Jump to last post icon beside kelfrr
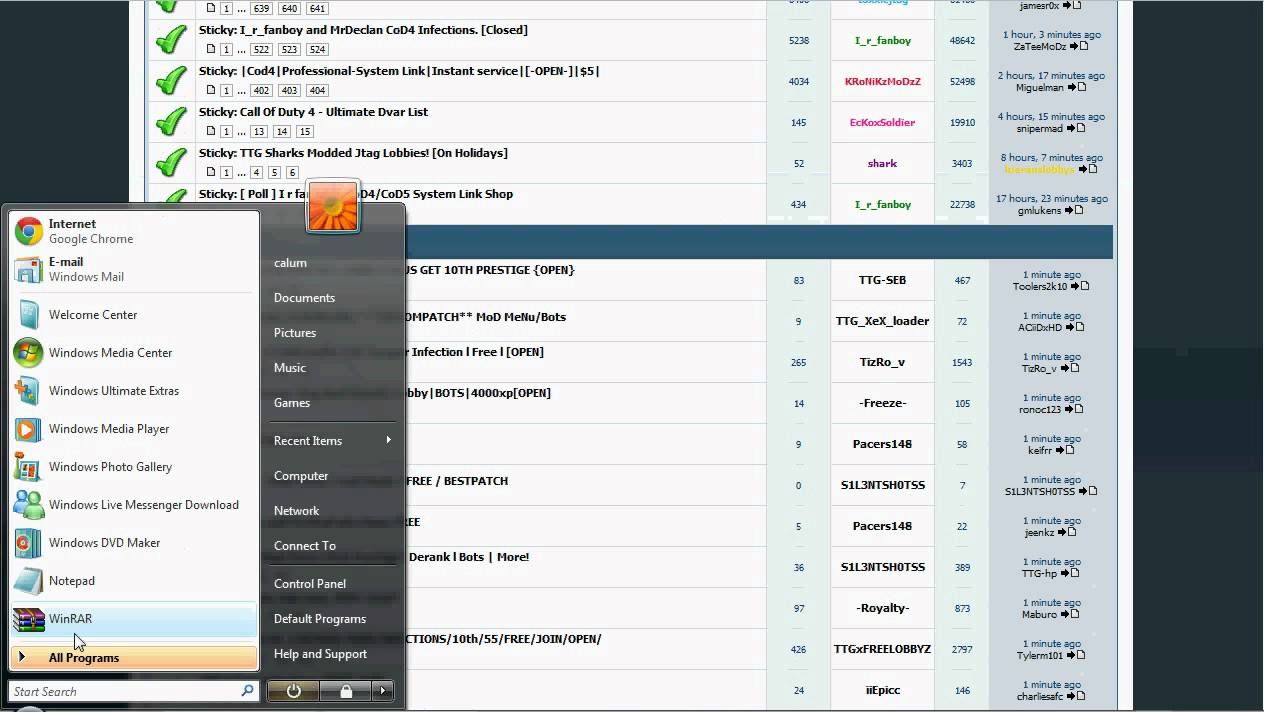 tap(1065, 451)
